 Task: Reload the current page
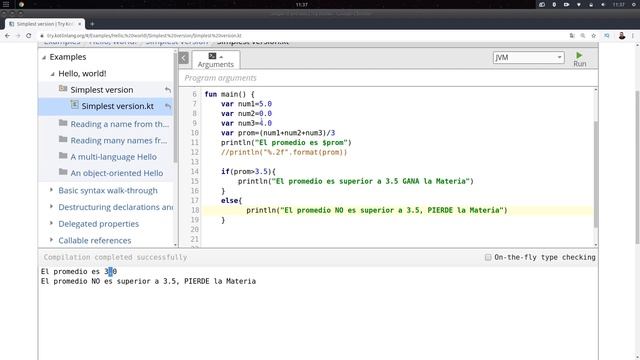(29, 36)
